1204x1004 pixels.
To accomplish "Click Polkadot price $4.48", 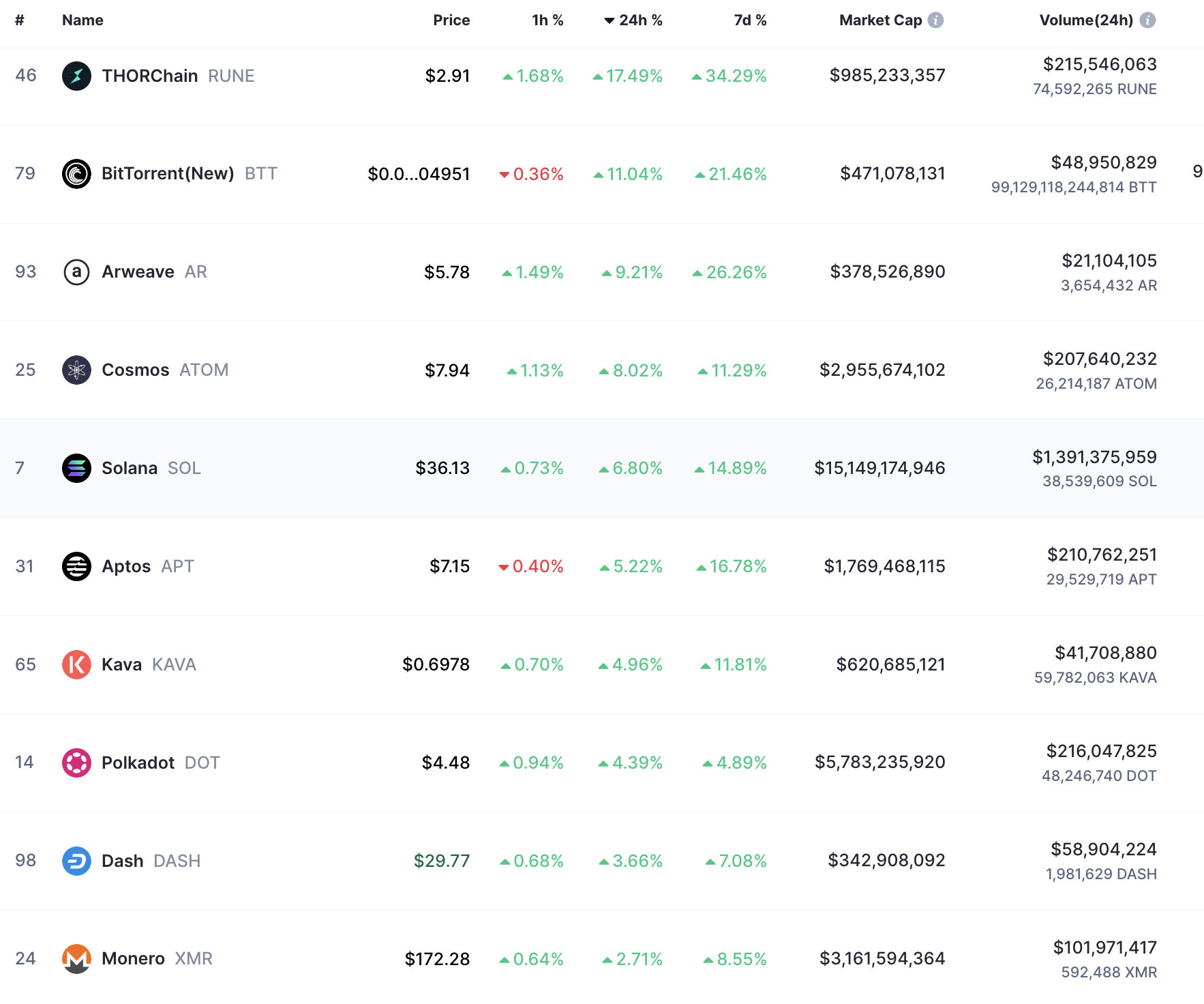I will pos(446,763).
